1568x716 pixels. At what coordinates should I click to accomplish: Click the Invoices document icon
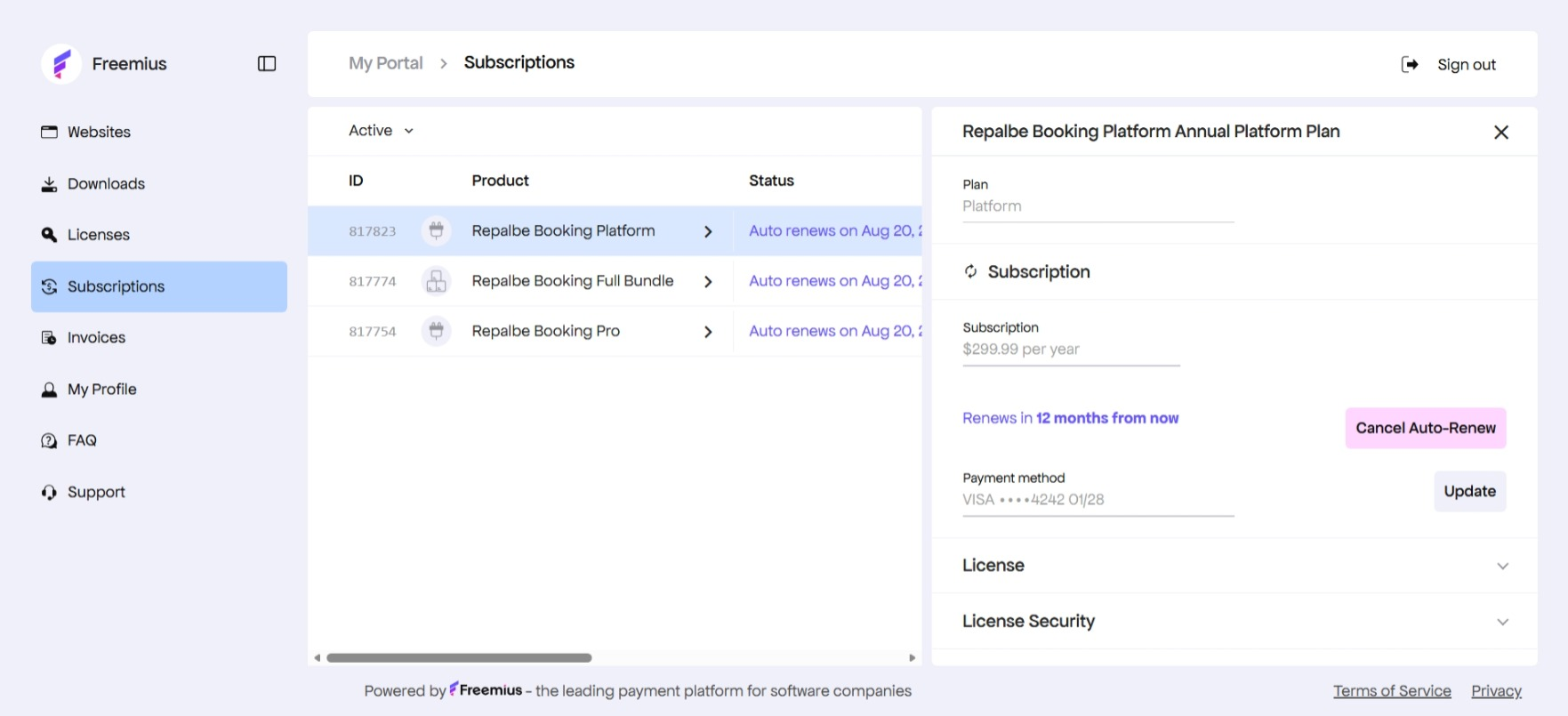(x=49, y=338)
